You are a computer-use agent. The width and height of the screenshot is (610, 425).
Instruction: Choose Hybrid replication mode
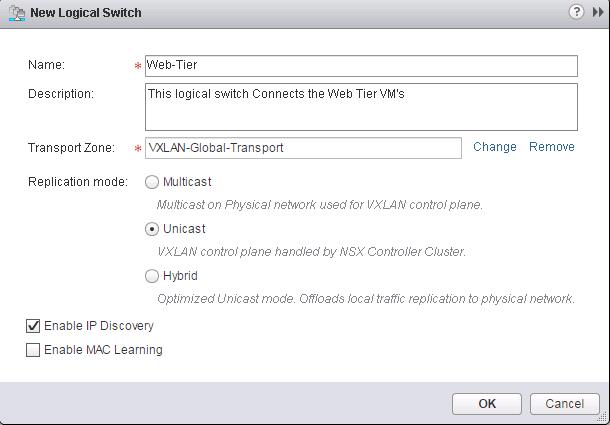pos(152,276)
